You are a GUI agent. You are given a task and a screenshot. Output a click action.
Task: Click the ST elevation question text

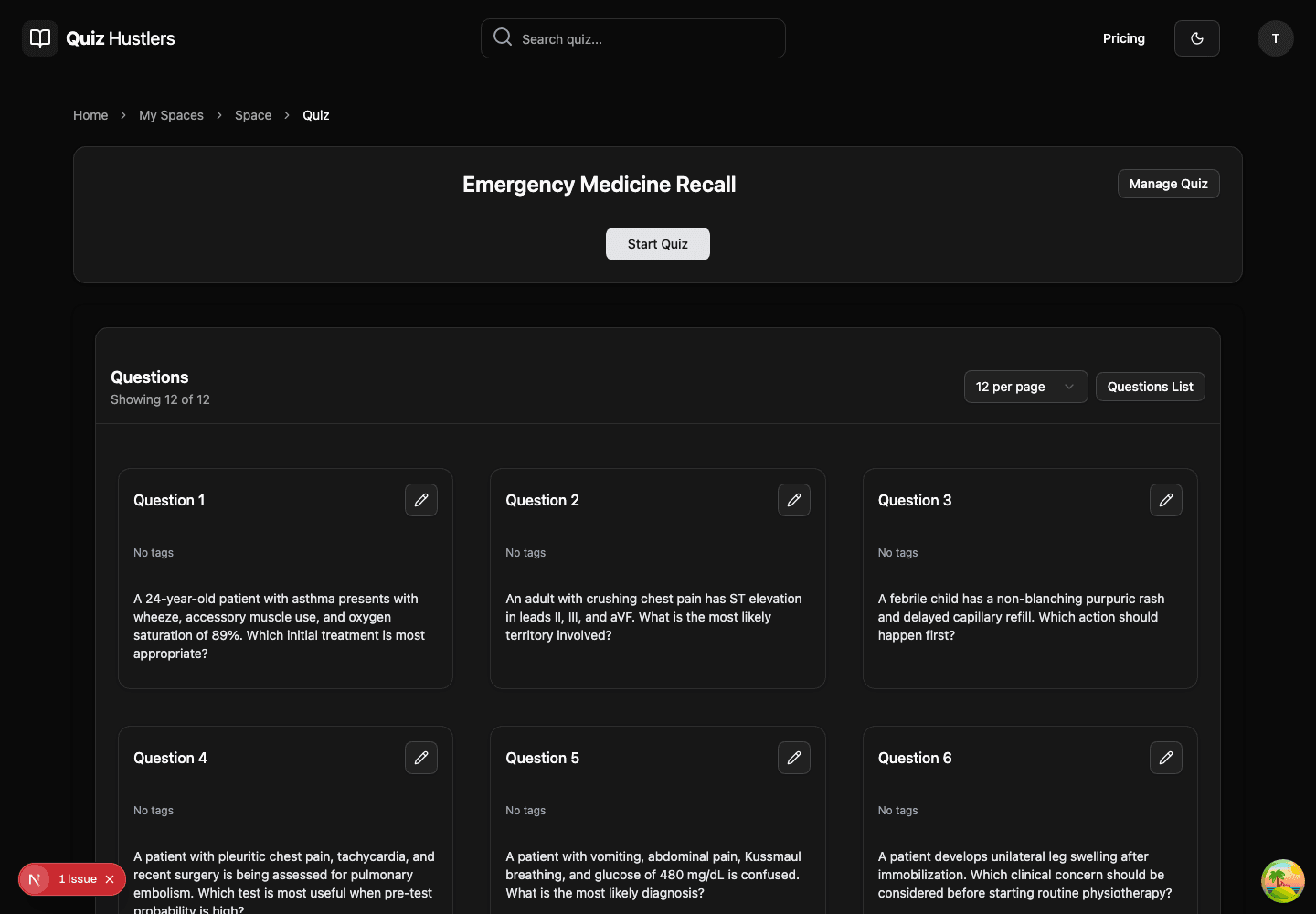(x=653, y=617)
